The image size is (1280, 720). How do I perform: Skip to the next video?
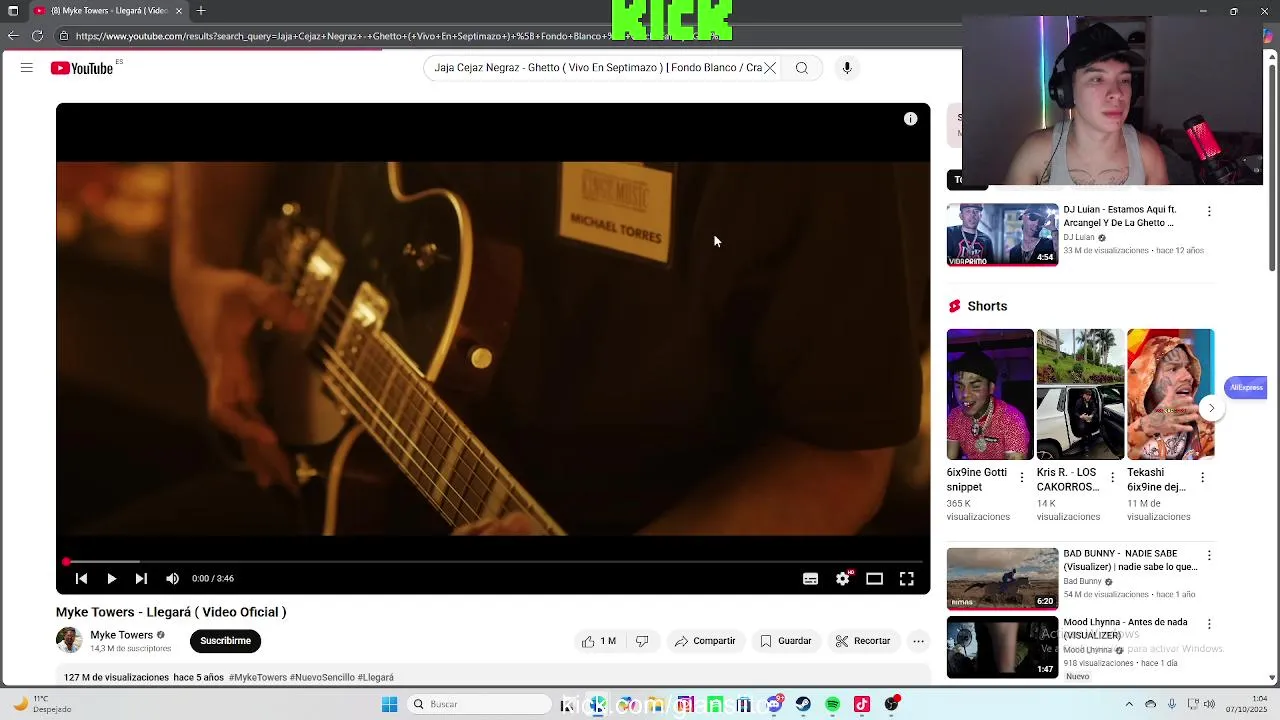coord(141,578)
